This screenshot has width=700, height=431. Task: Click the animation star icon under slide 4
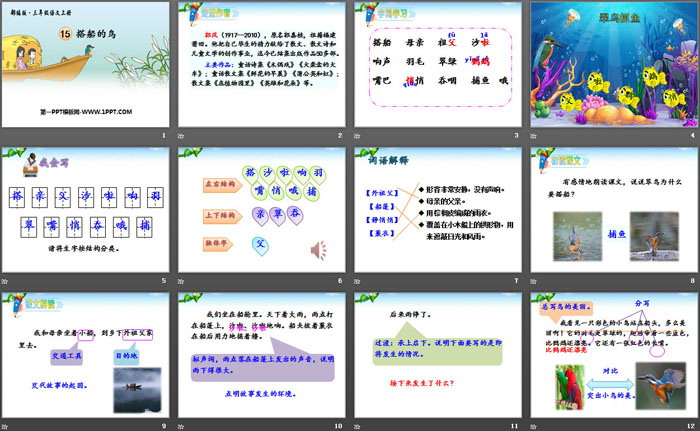click(x=533, y=136)
